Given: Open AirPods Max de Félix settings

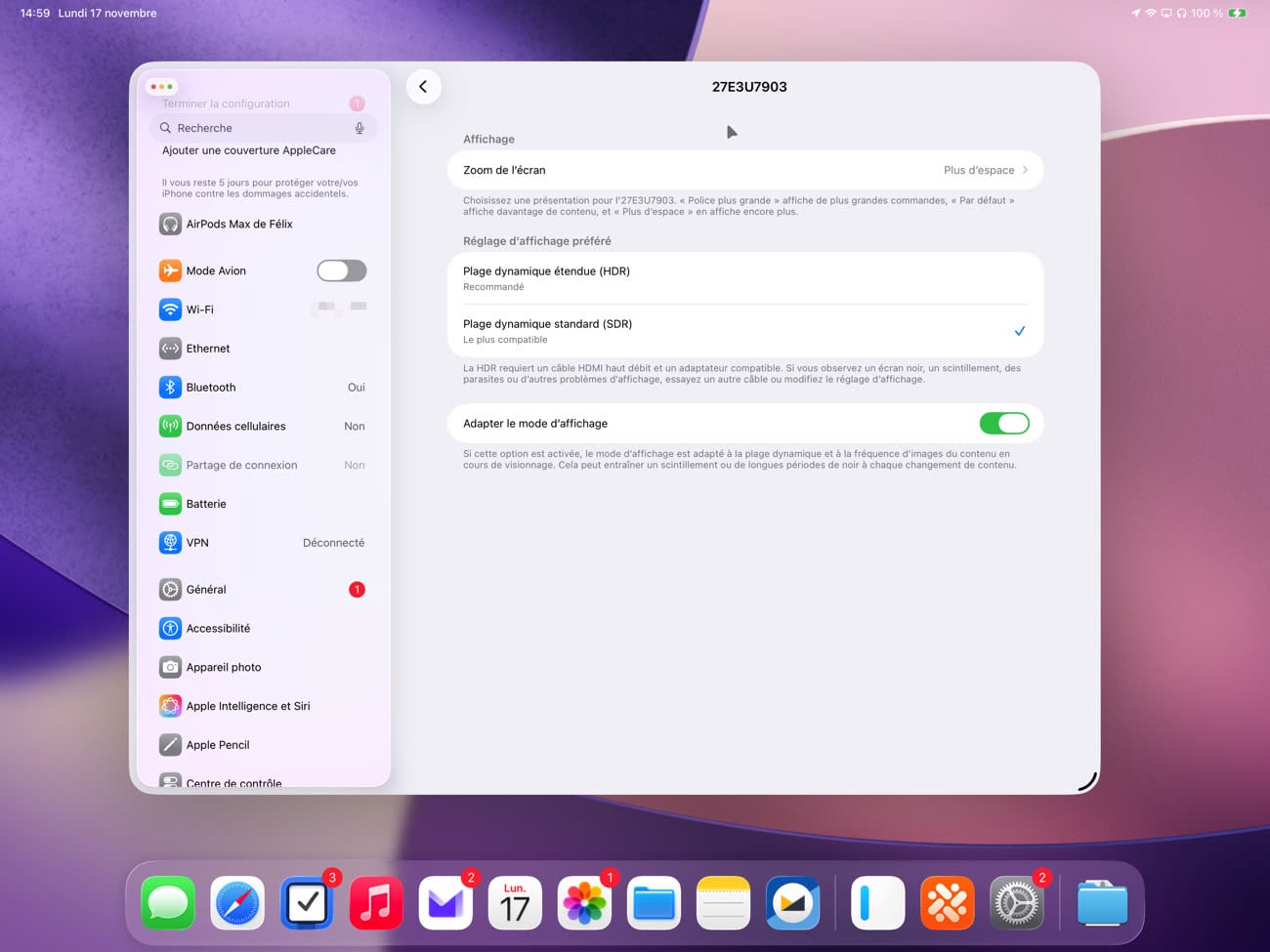Looking at the screenshot, I should click(262, 225).
